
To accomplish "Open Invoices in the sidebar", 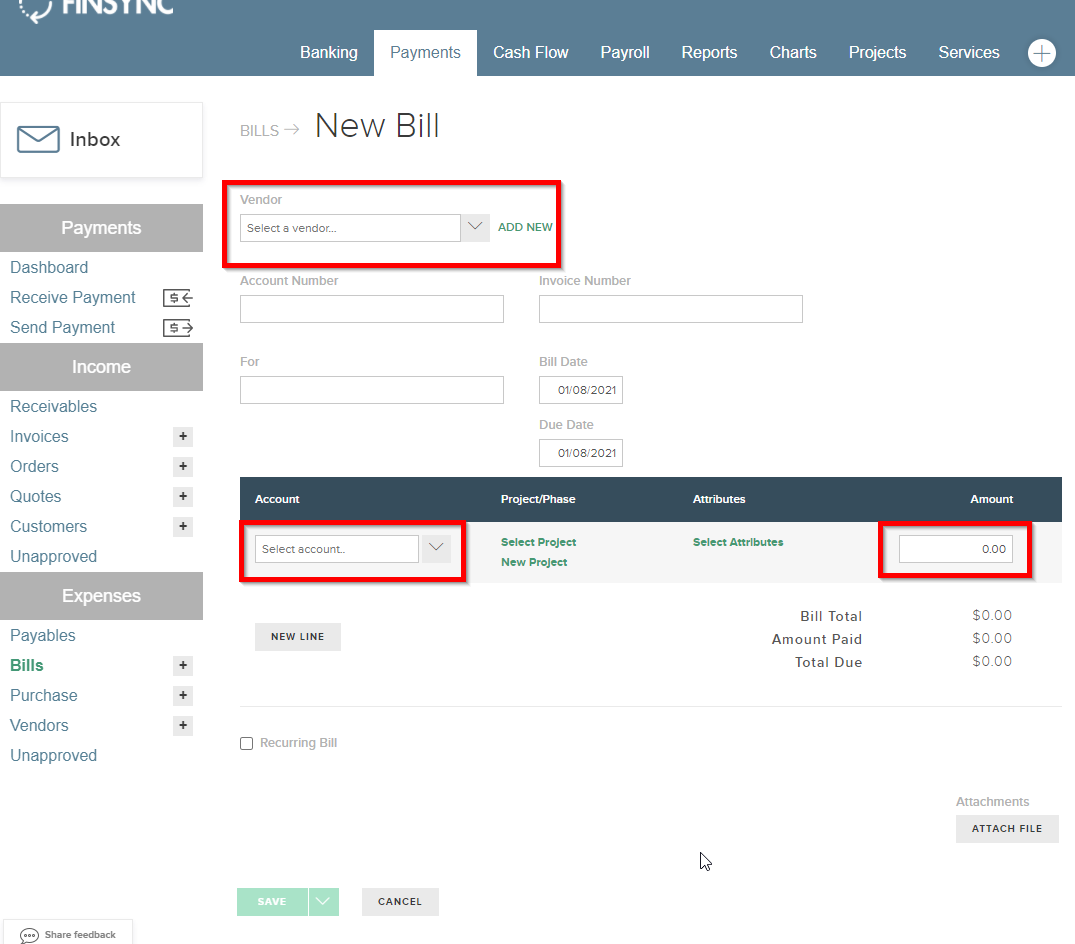I will click(x=39, y=437).
